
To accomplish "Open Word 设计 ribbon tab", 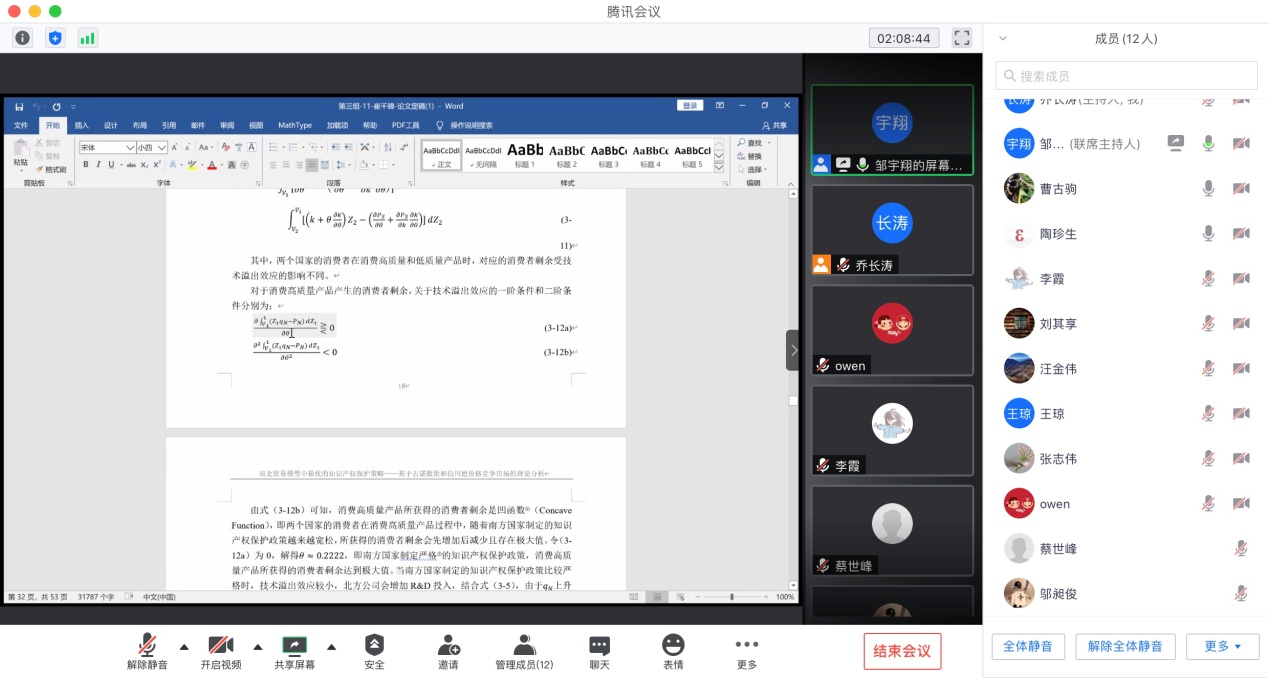I will tap(111, 125).
